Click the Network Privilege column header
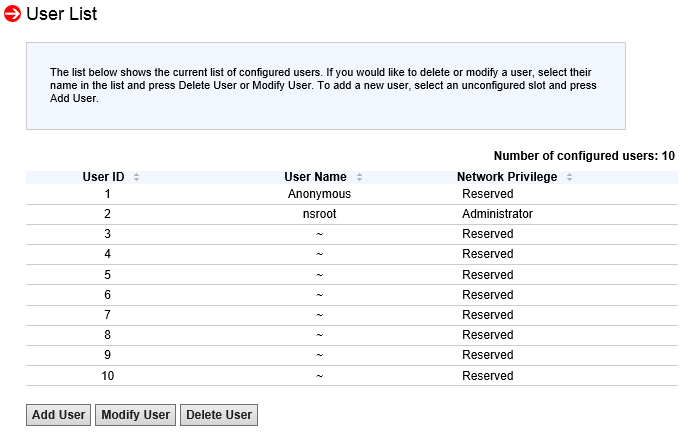 (507, 177)
